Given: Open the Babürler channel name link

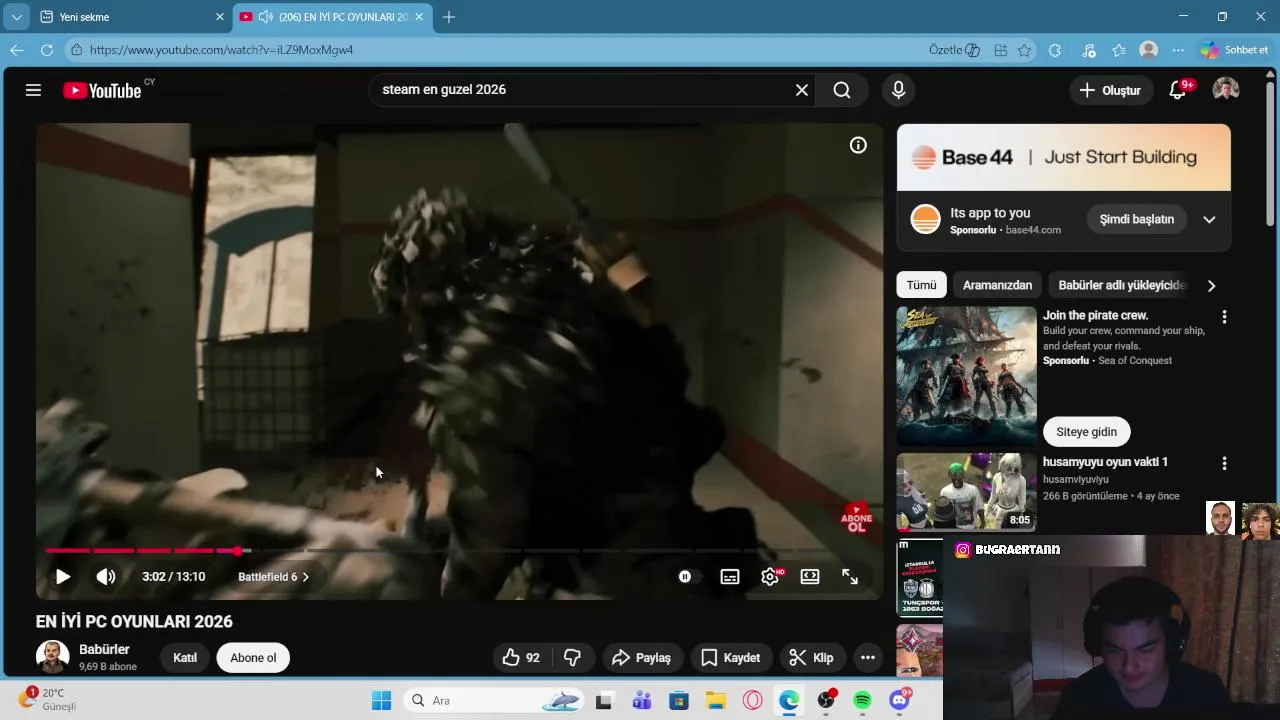Looking at the screenshot, I should [104, 649].
